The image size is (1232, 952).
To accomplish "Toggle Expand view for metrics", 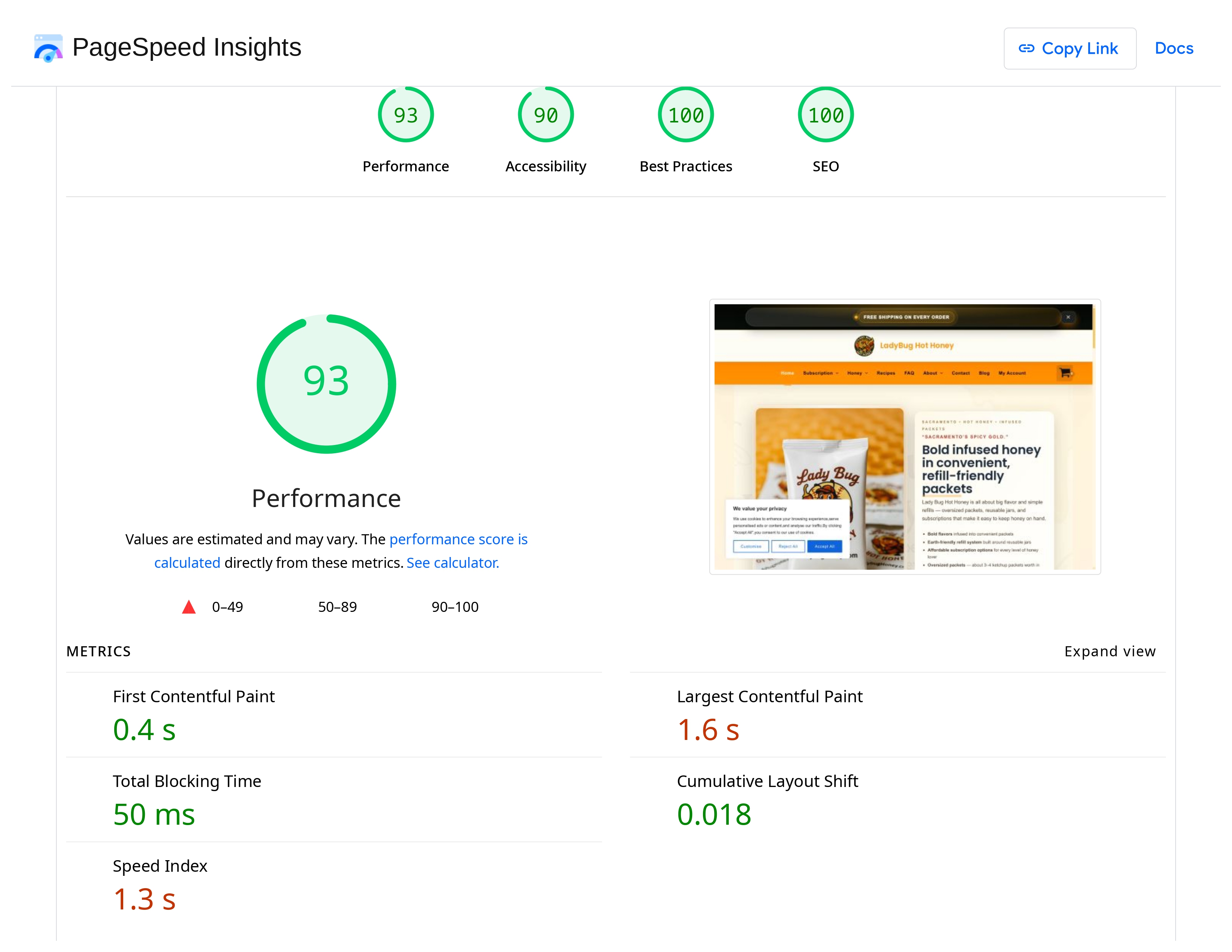I will 1109,651.
